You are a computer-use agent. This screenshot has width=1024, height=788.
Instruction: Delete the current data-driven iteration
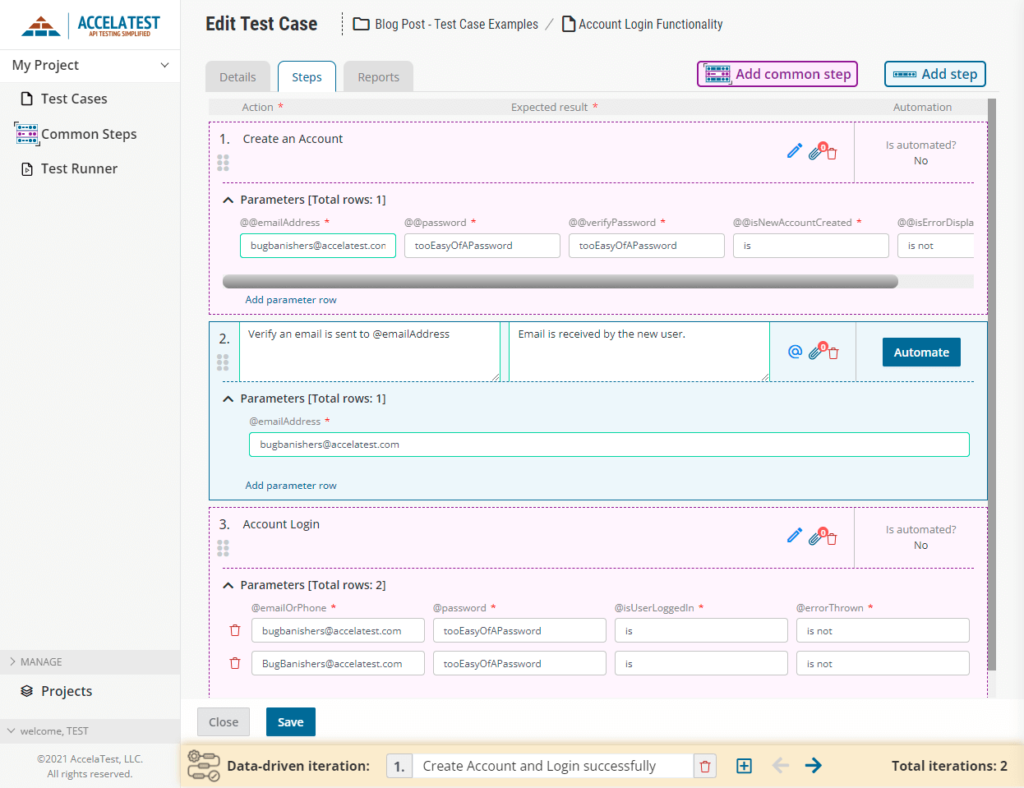707,765
